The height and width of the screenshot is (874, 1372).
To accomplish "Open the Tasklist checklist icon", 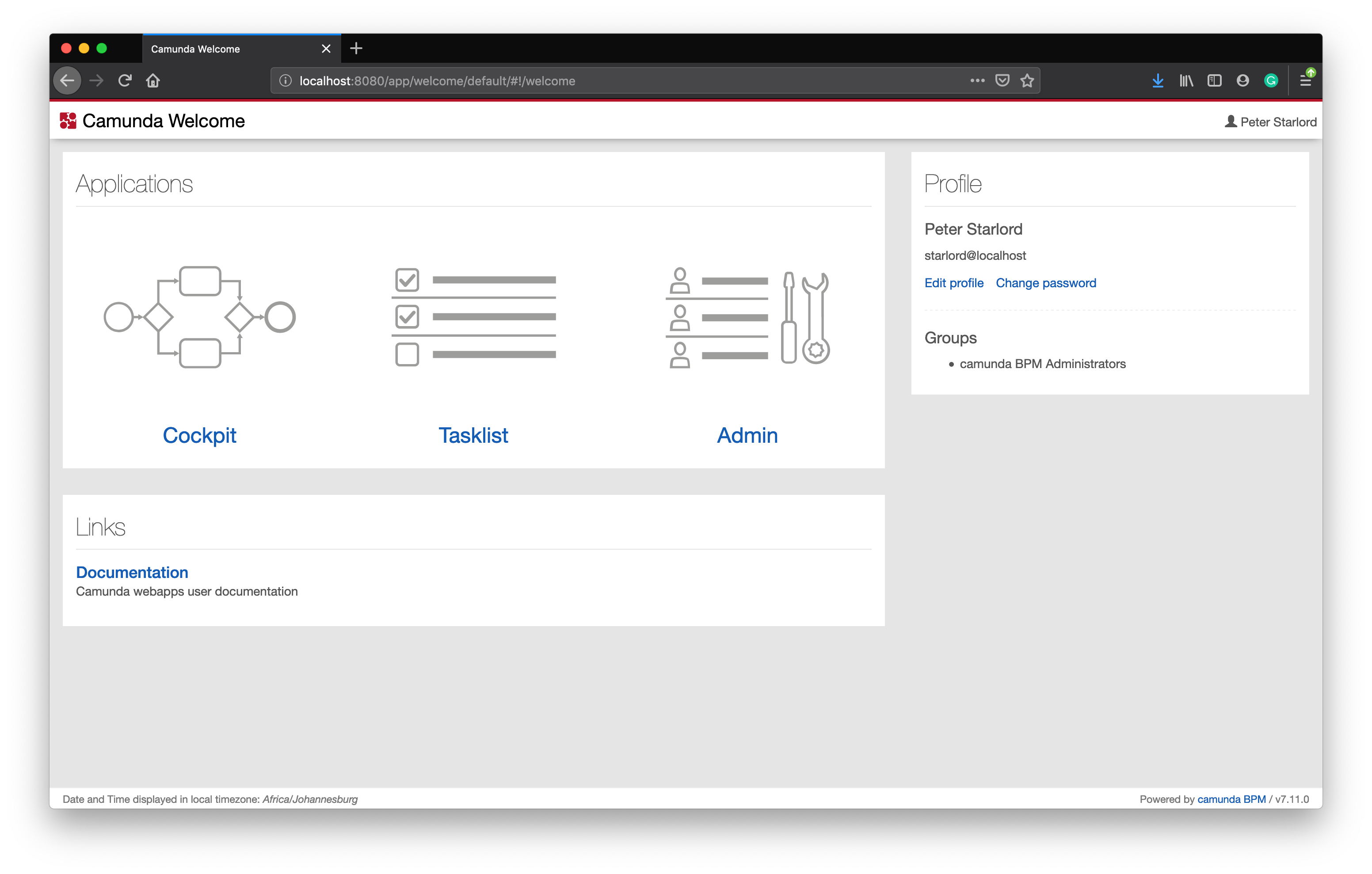I will (473, 317).
